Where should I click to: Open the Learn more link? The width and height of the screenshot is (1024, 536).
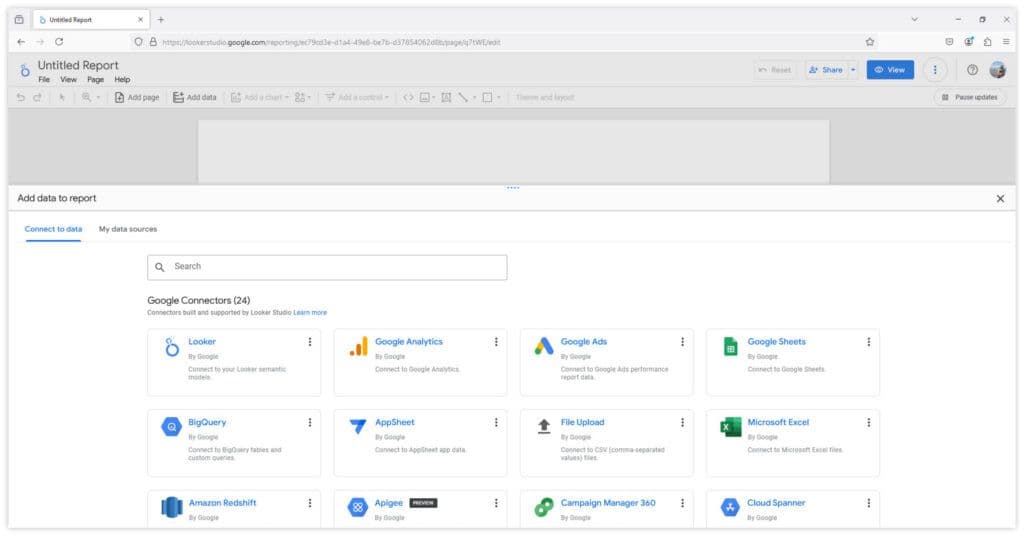point(310,313)
